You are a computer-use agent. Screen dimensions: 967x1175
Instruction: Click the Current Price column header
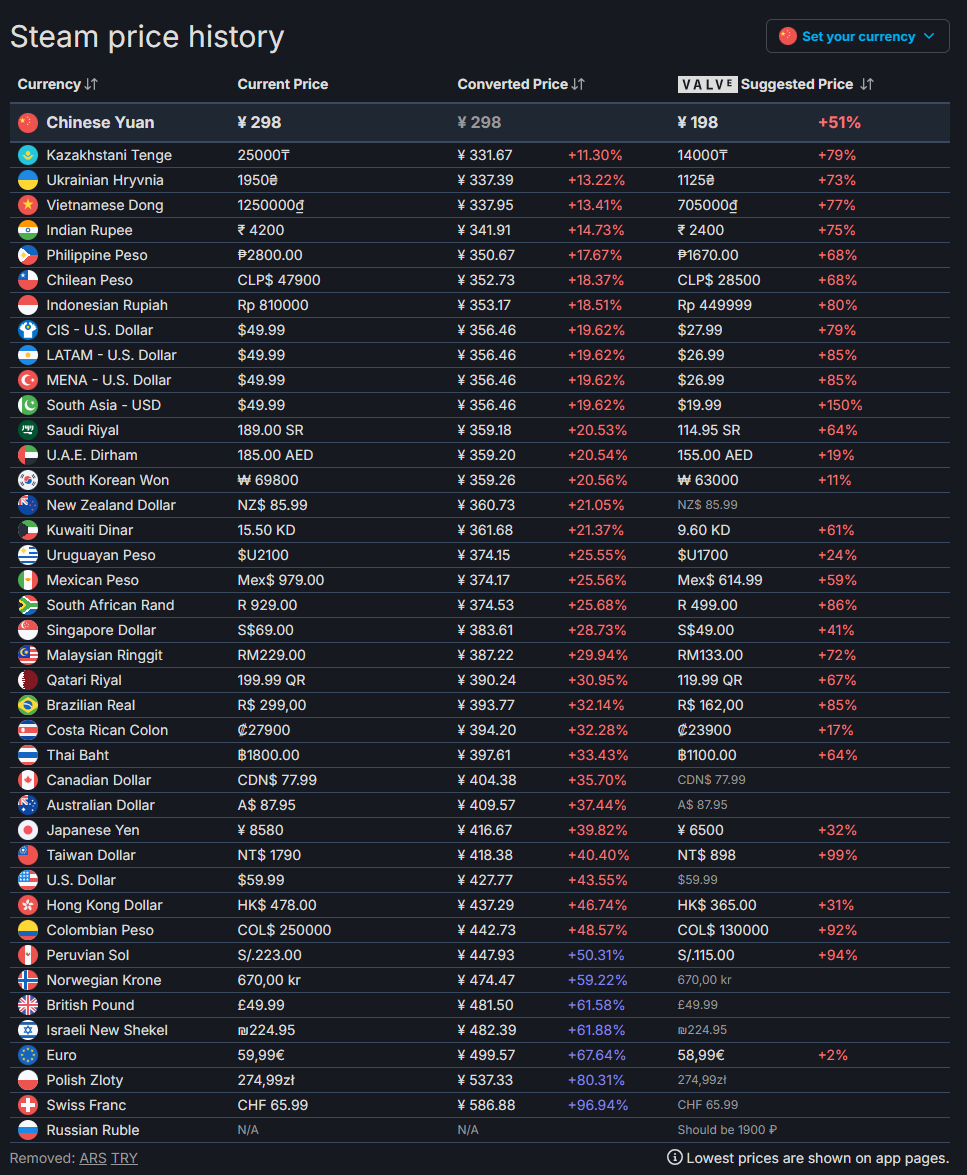[x=282, y=84]
